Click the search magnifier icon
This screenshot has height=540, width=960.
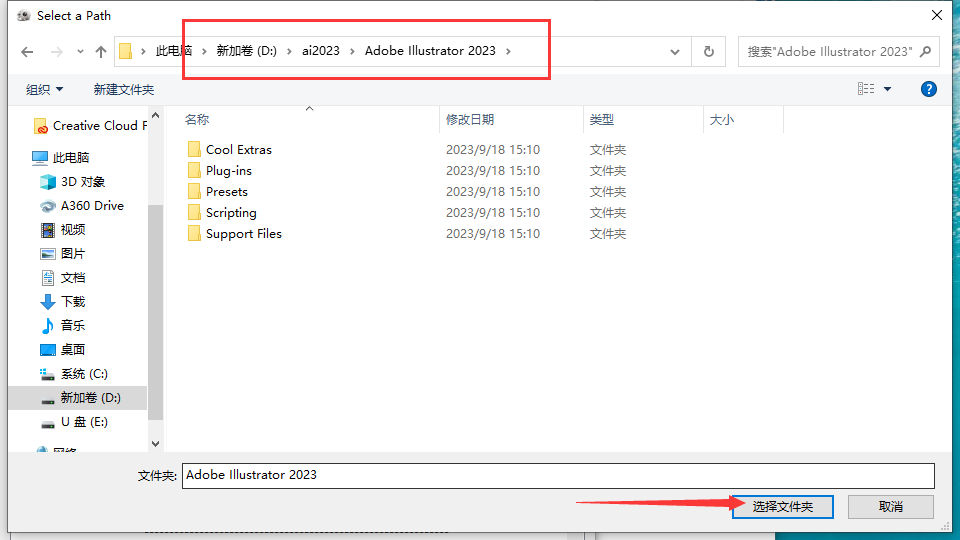[x=926, y=51]
